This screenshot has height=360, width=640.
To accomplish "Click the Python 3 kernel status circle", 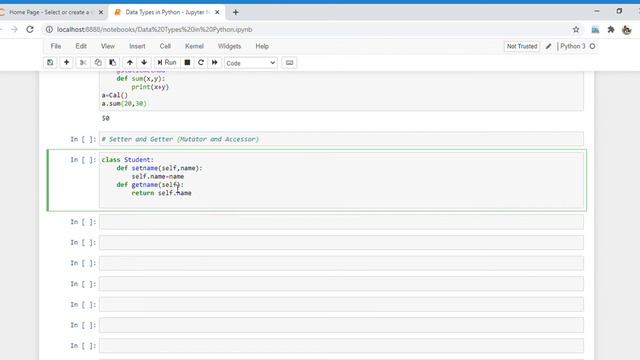I will [592, 47].
